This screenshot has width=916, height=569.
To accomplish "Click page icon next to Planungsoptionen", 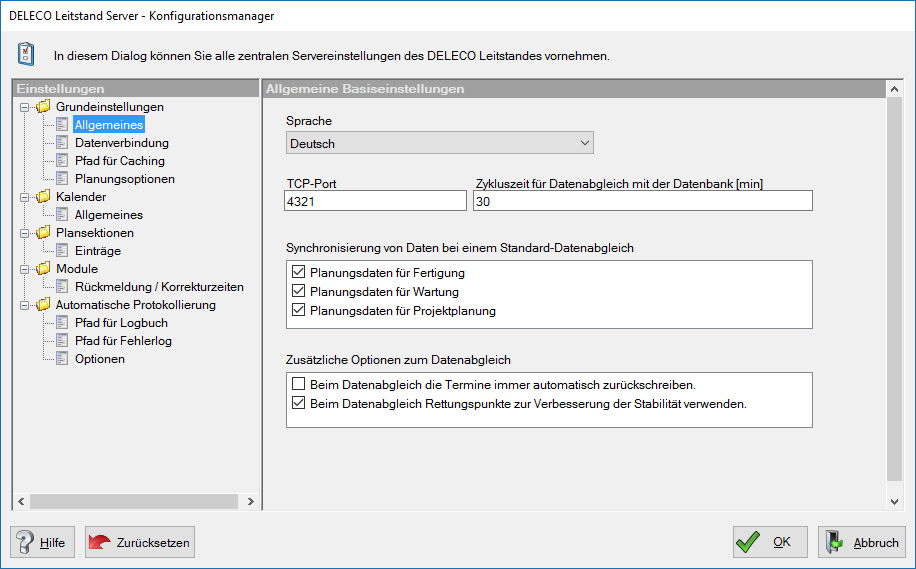I will [x=62, y=179].
